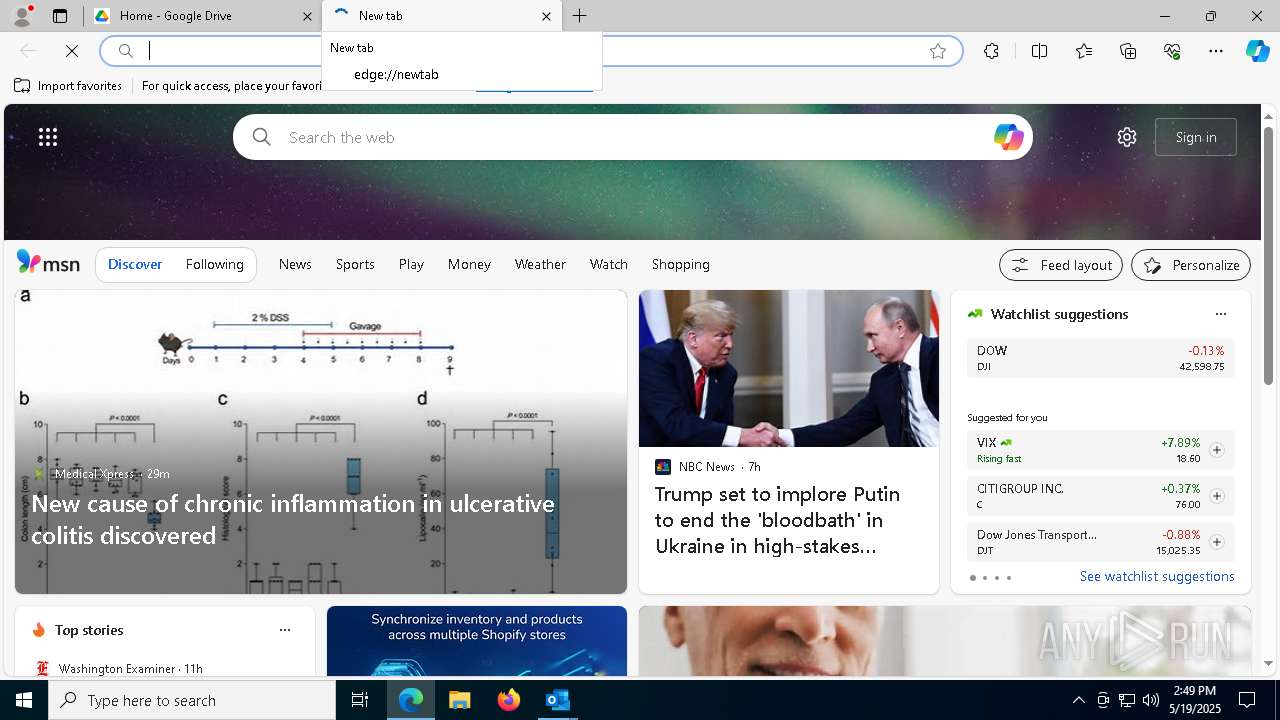Open the Shopify ad card

[477, 641]
